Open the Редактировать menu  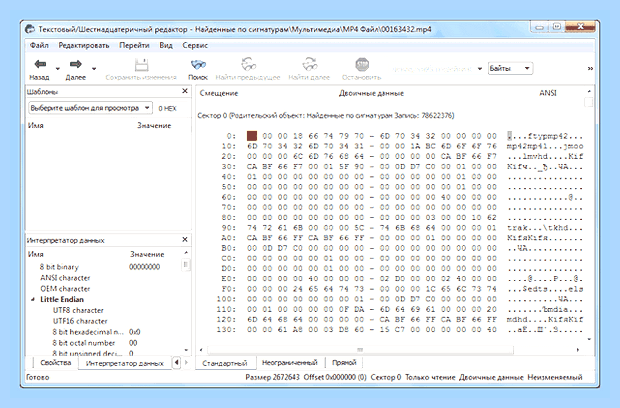click(84, 45)
